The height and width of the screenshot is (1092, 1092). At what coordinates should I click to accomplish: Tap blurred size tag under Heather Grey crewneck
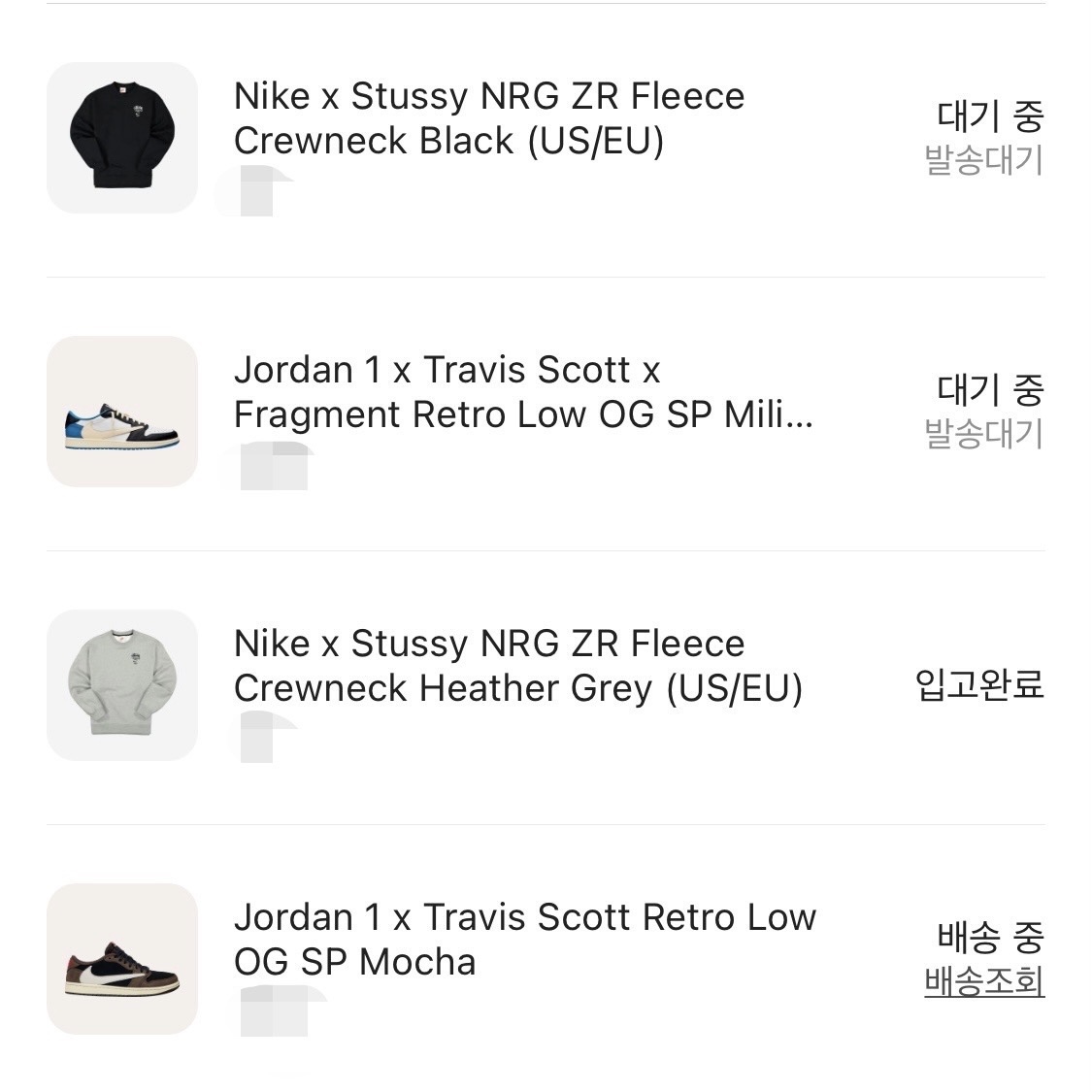260,737
